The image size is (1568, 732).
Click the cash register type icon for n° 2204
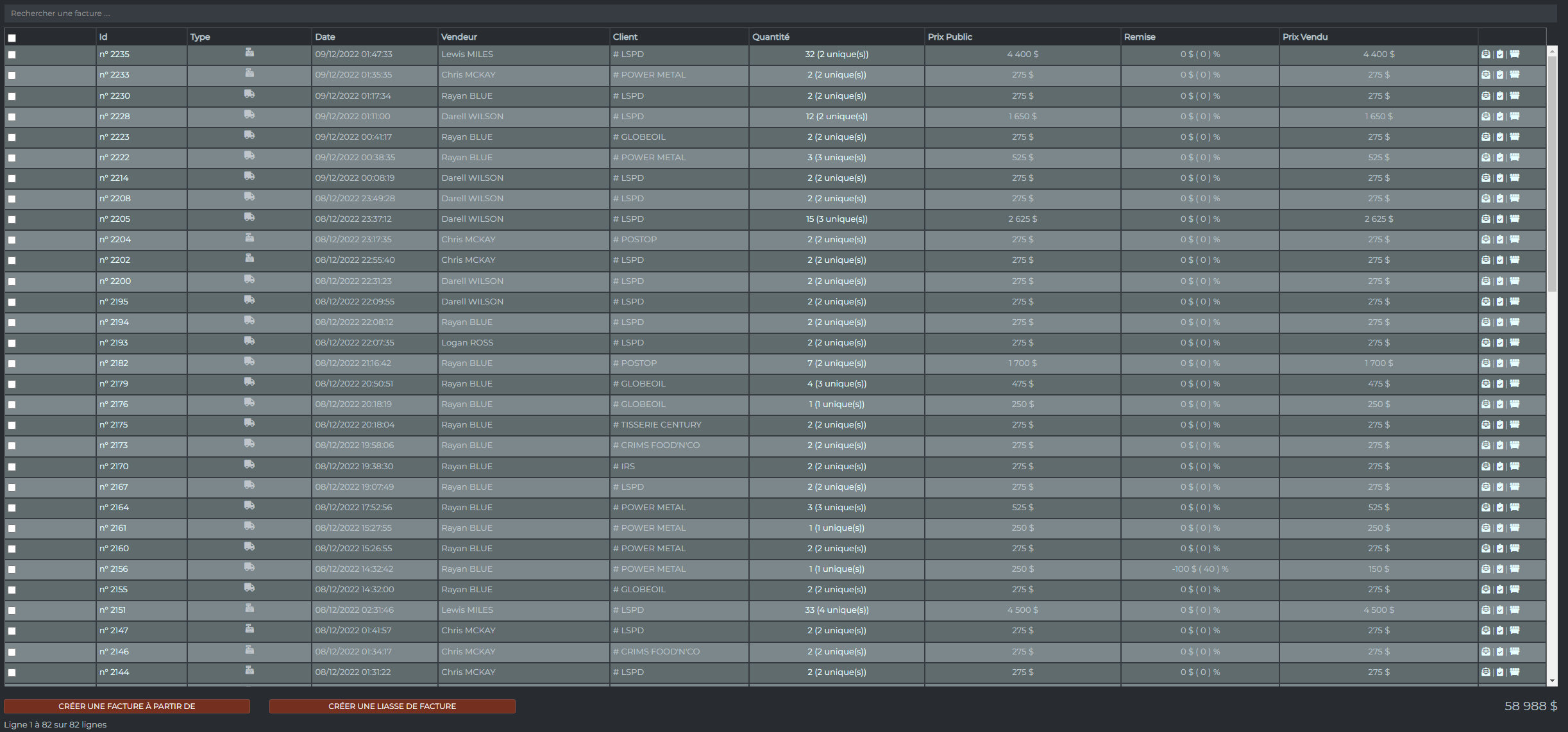249,238
